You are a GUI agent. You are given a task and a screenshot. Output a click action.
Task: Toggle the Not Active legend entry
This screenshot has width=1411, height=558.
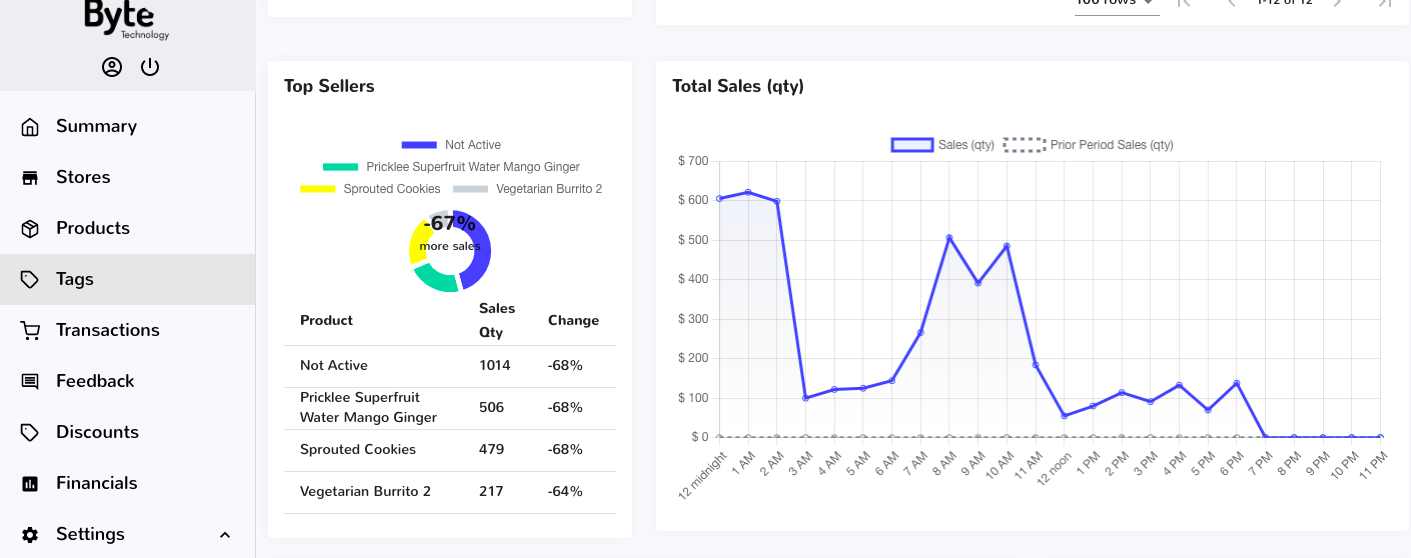pyautogui.click(x=451, y=145)
